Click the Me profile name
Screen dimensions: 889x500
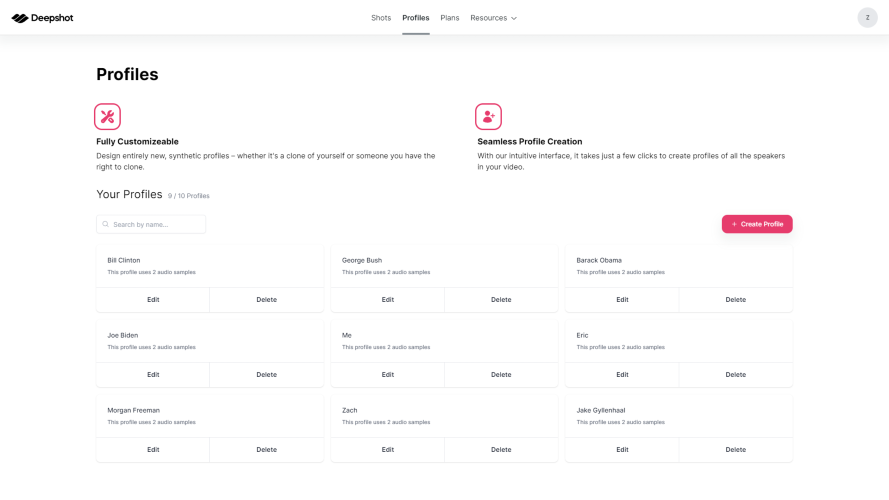coord(346,335)
